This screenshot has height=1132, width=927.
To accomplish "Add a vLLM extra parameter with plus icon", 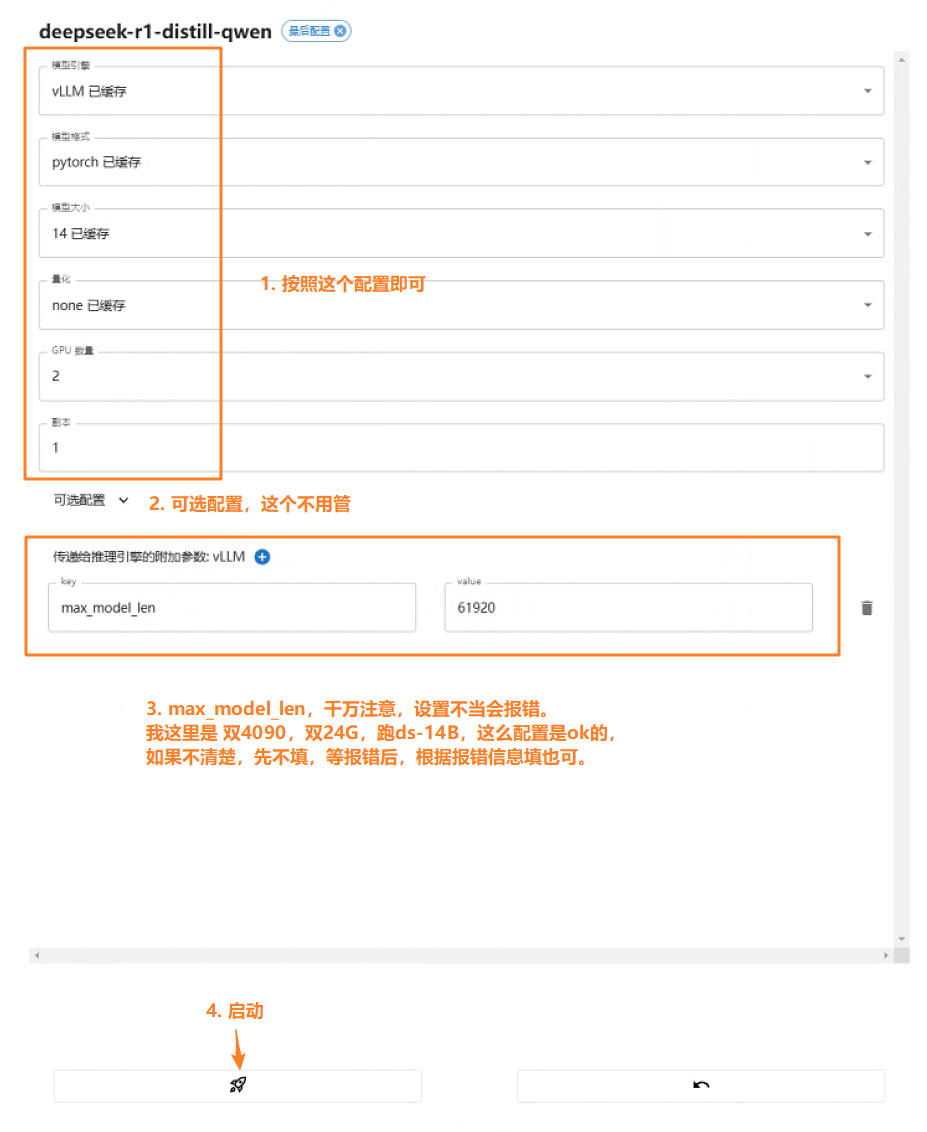I will tap(263, 557).
